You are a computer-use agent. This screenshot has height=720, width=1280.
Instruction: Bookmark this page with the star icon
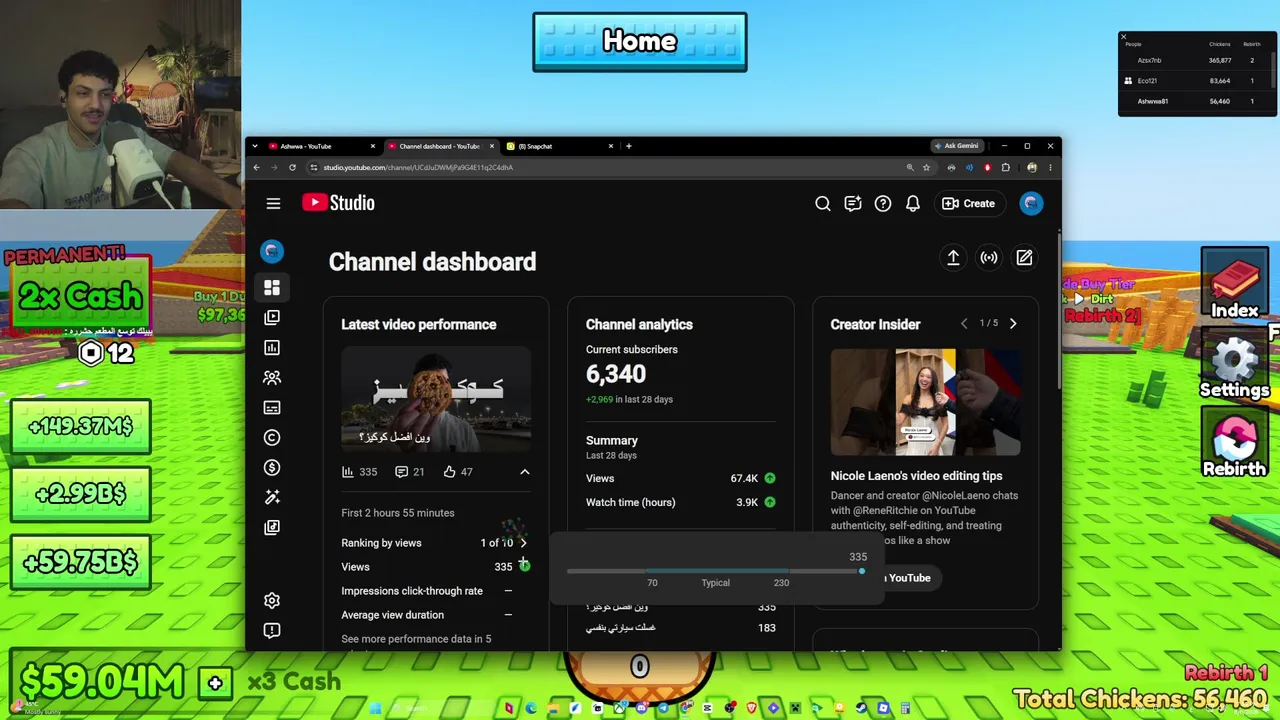coord(927,167)
